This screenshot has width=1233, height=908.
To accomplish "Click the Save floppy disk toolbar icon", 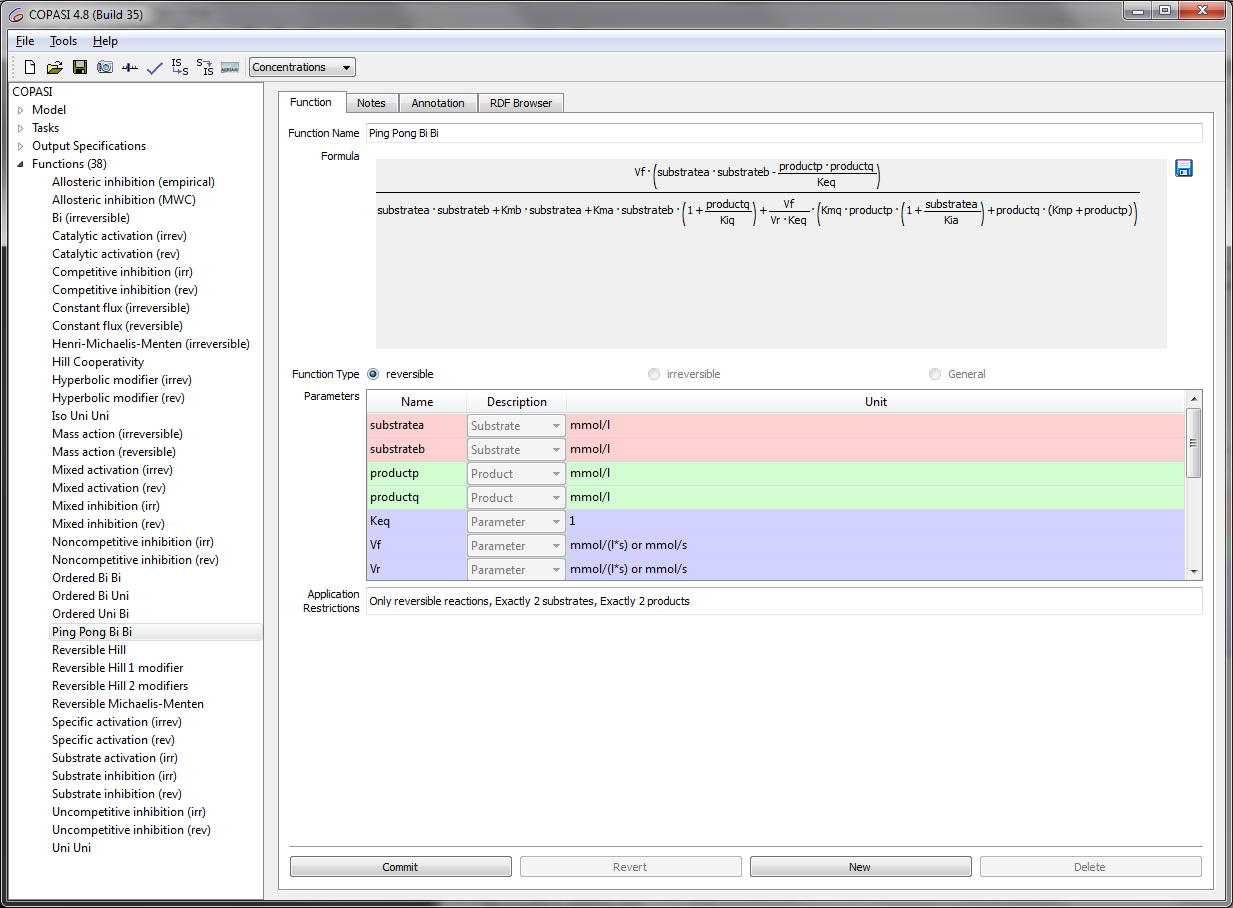I will point(80,68).
